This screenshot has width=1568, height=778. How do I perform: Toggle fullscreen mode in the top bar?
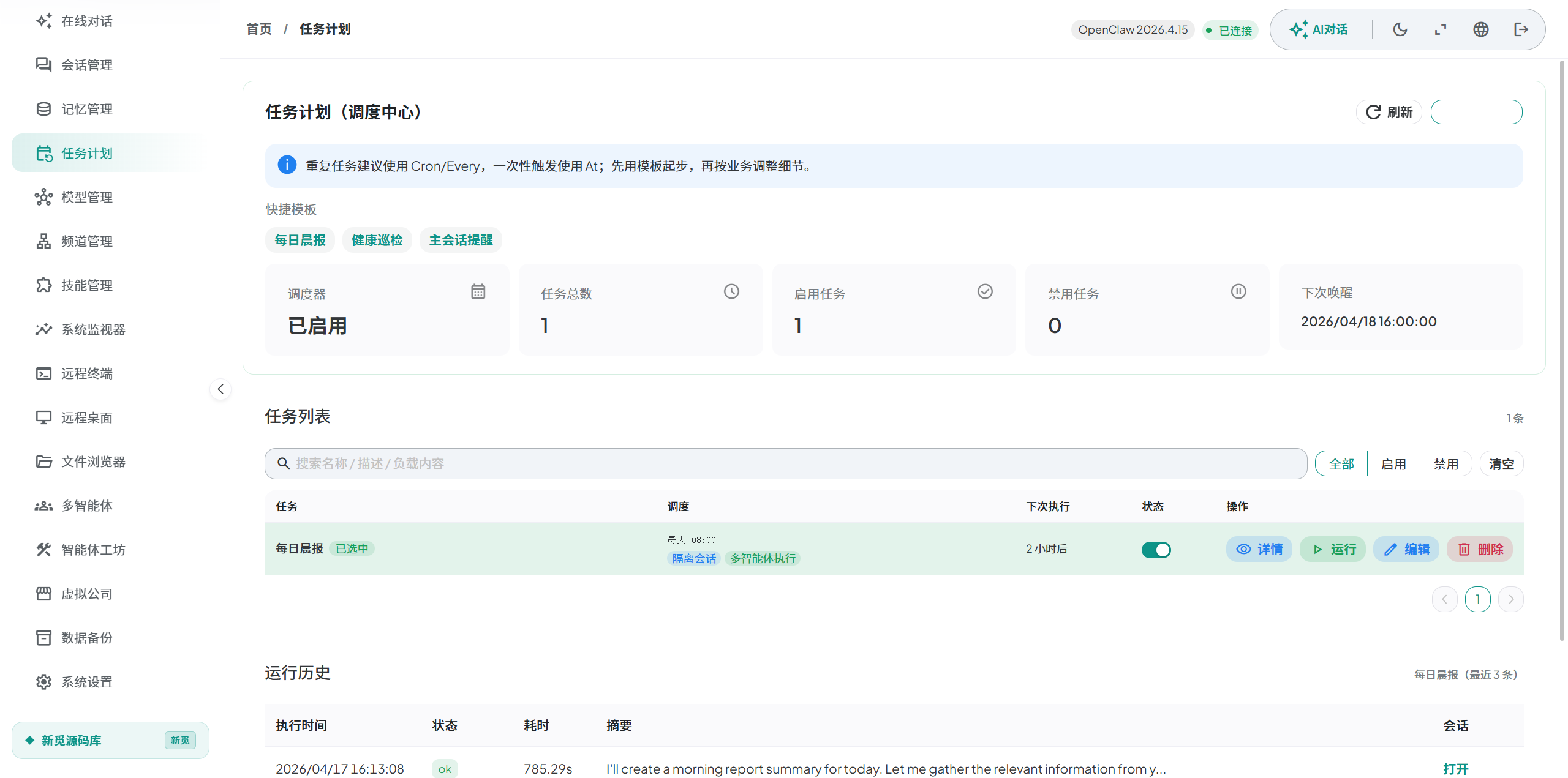1440,29
